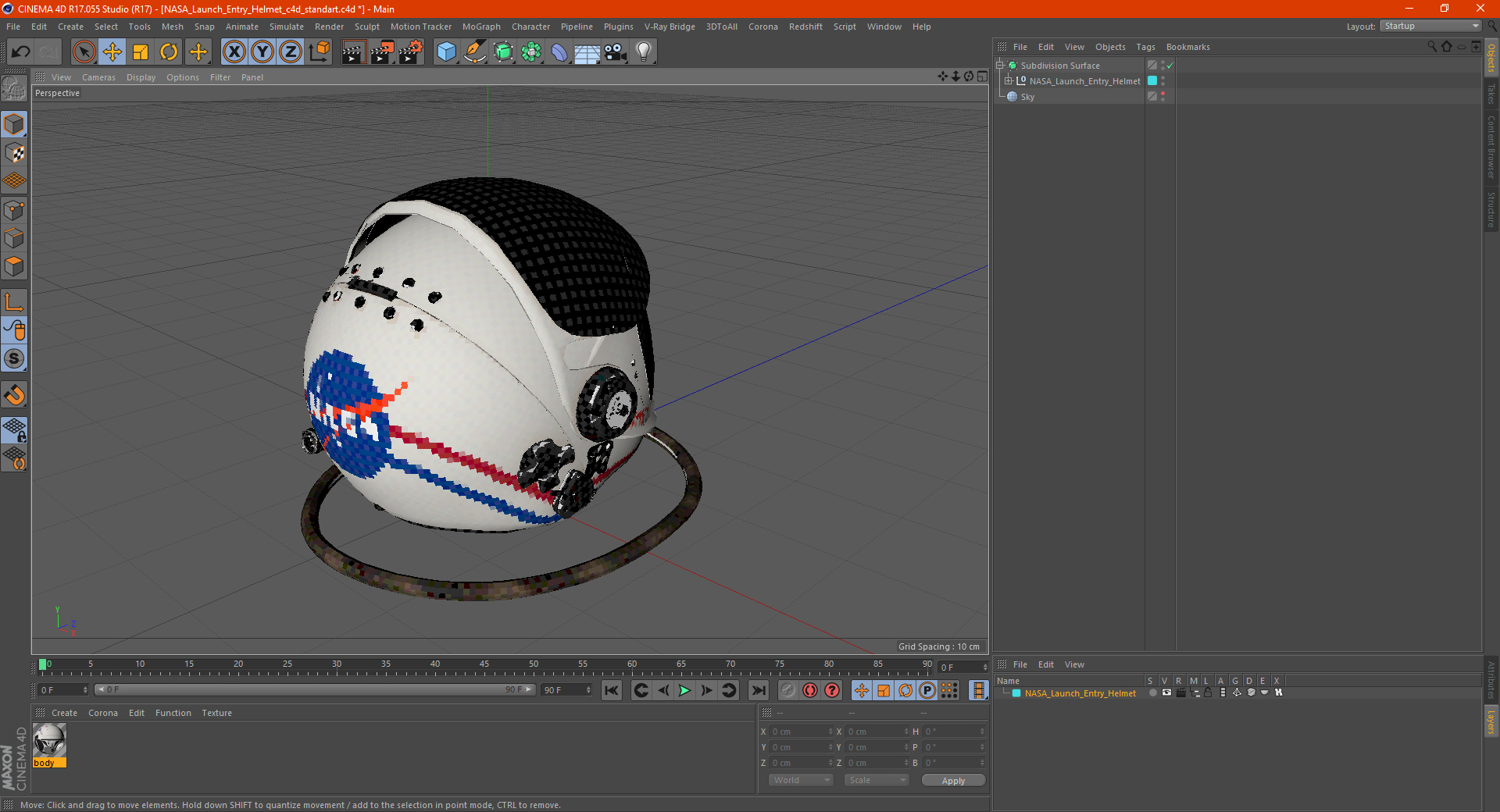Image resolution: width=1500 pixels, height=812 pixels.
Task: Select the Move tool
Action: pyautogui.click(x=112, y=52)
